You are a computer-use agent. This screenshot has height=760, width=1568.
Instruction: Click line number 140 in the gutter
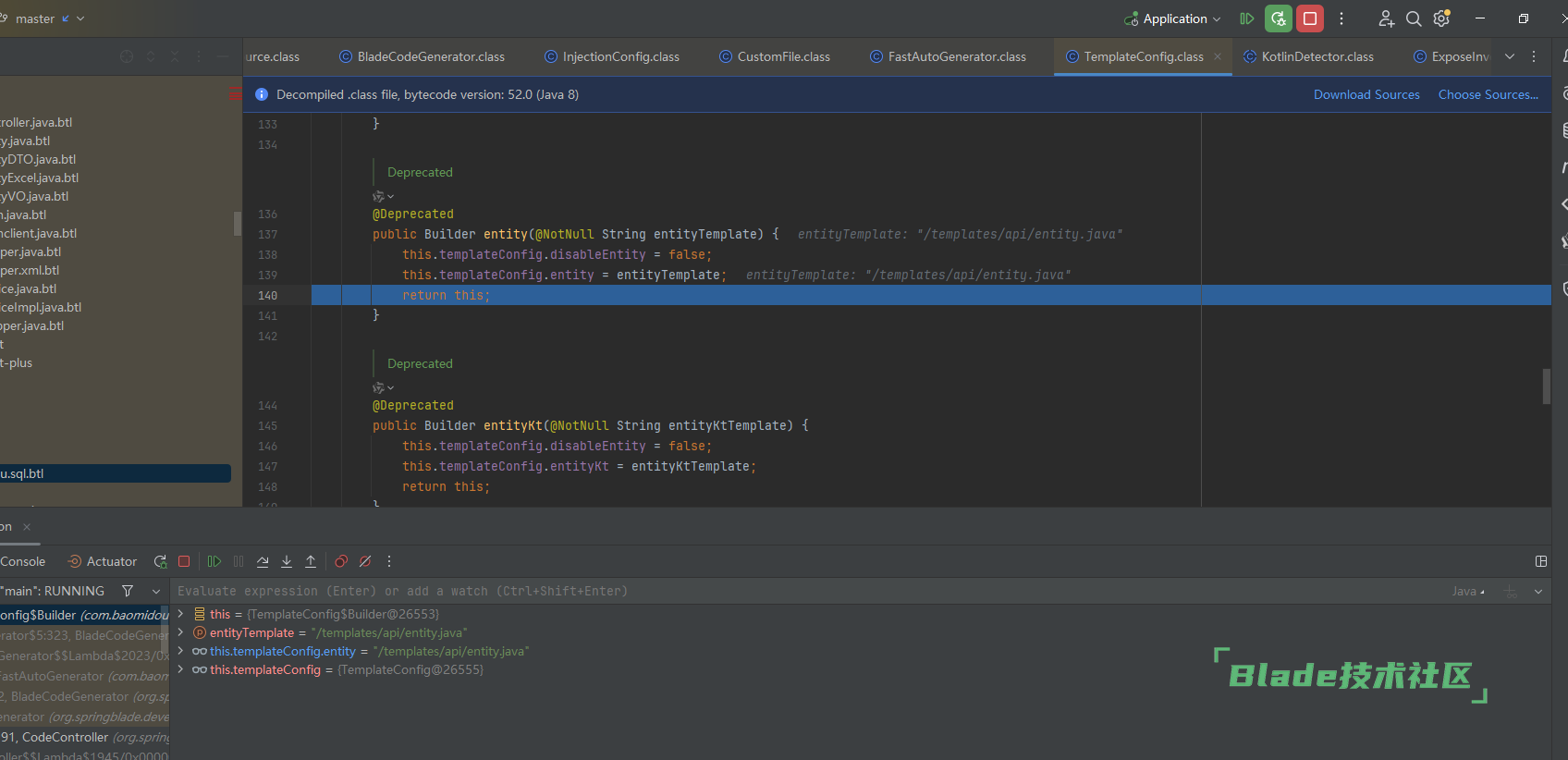[x=267, y=295]
